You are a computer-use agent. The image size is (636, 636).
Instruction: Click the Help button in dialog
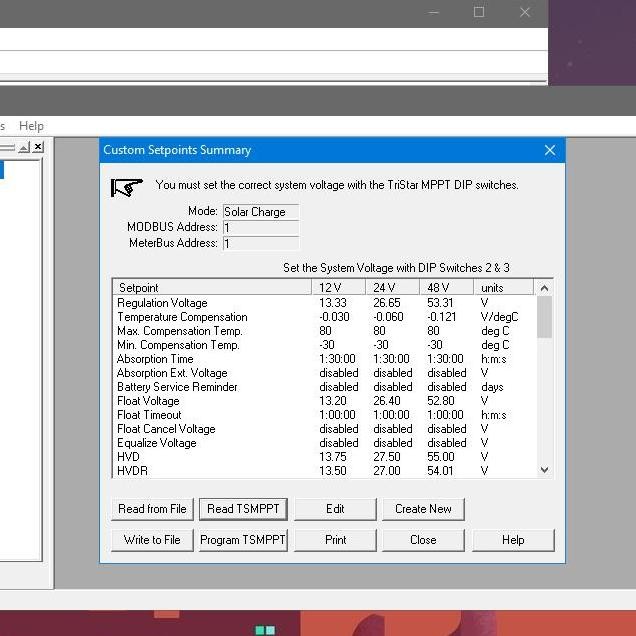click(x=513, y=540)
